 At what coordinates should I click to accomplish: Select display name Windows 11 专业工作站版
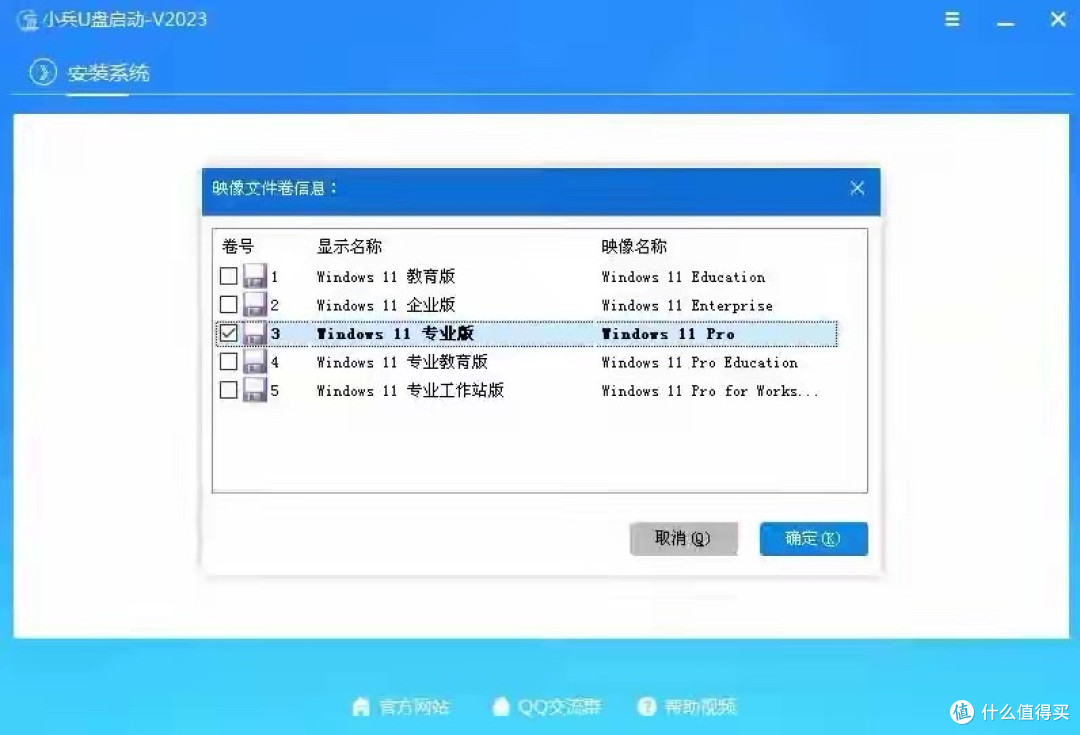pyautogui.click(x=411, y=391)
